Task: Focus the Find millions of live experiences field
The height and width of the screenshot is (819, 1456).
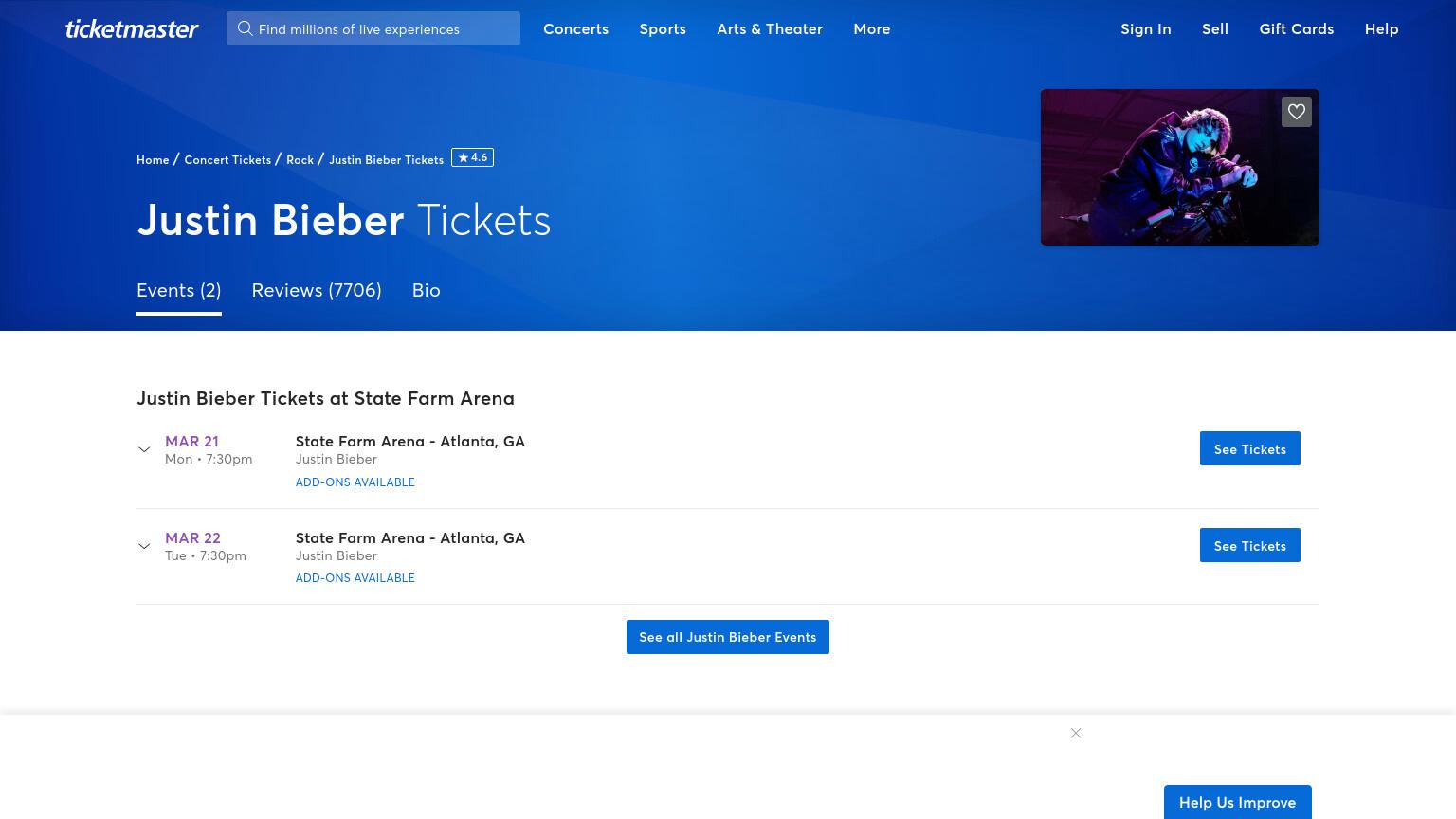Action: pyautogui.click(x=373, y=28)
